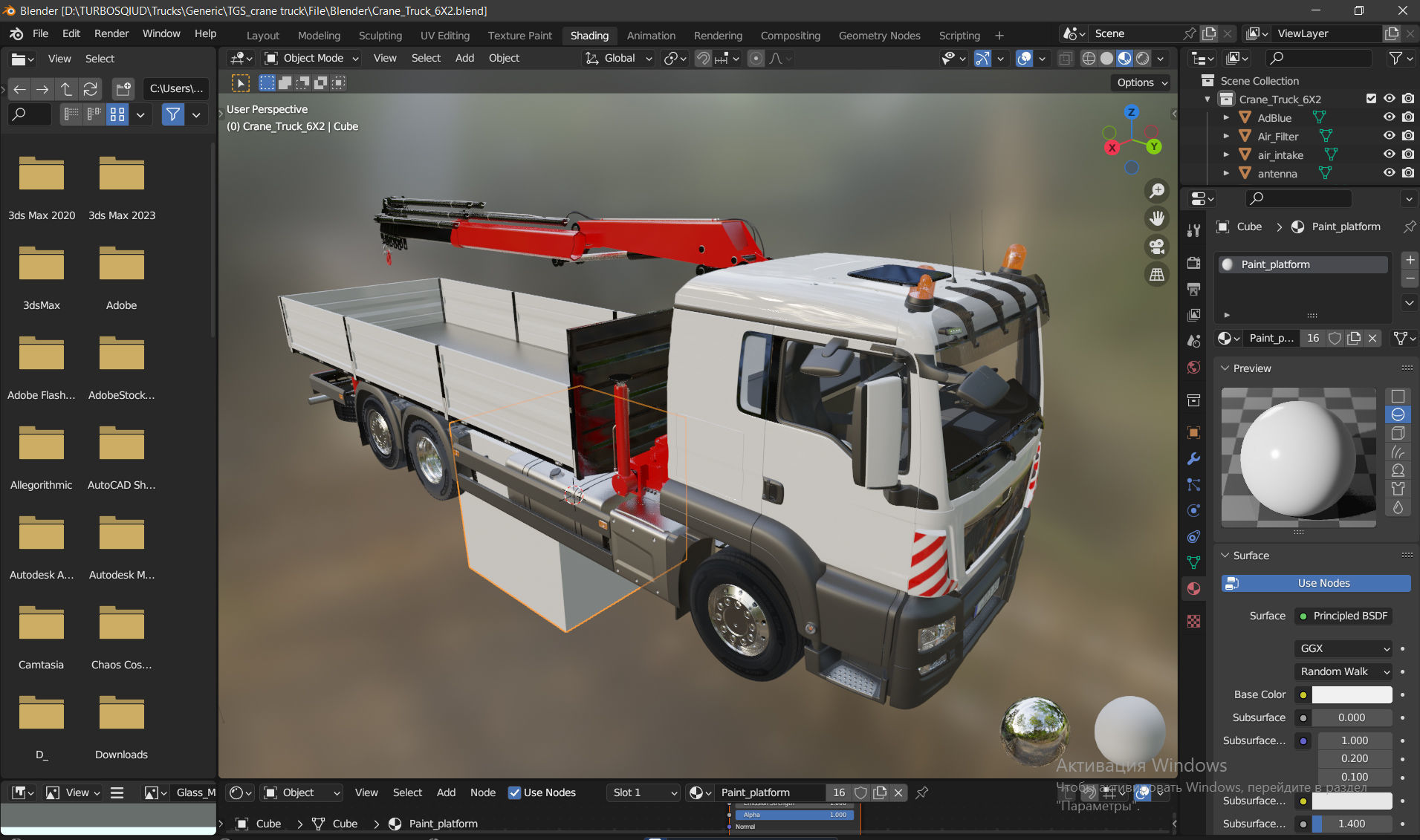The height and width of the screenshot is (840, 1420).
Task: Open Downloads folder in file browser
Action: click(x=121, y=728)
